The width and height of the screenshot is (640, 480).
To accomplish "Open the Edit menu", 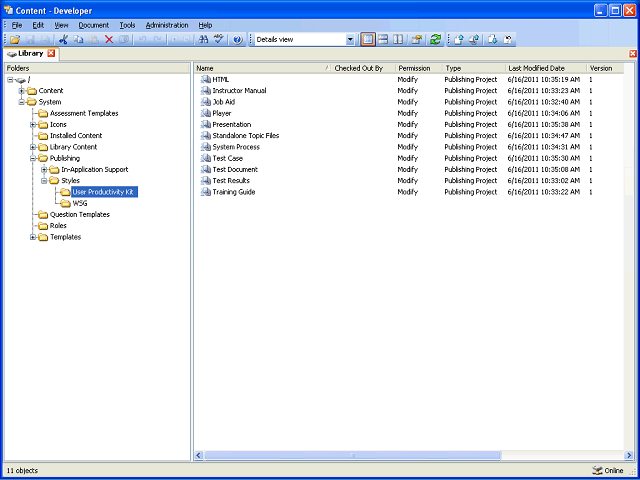I will tap(38, 25).
